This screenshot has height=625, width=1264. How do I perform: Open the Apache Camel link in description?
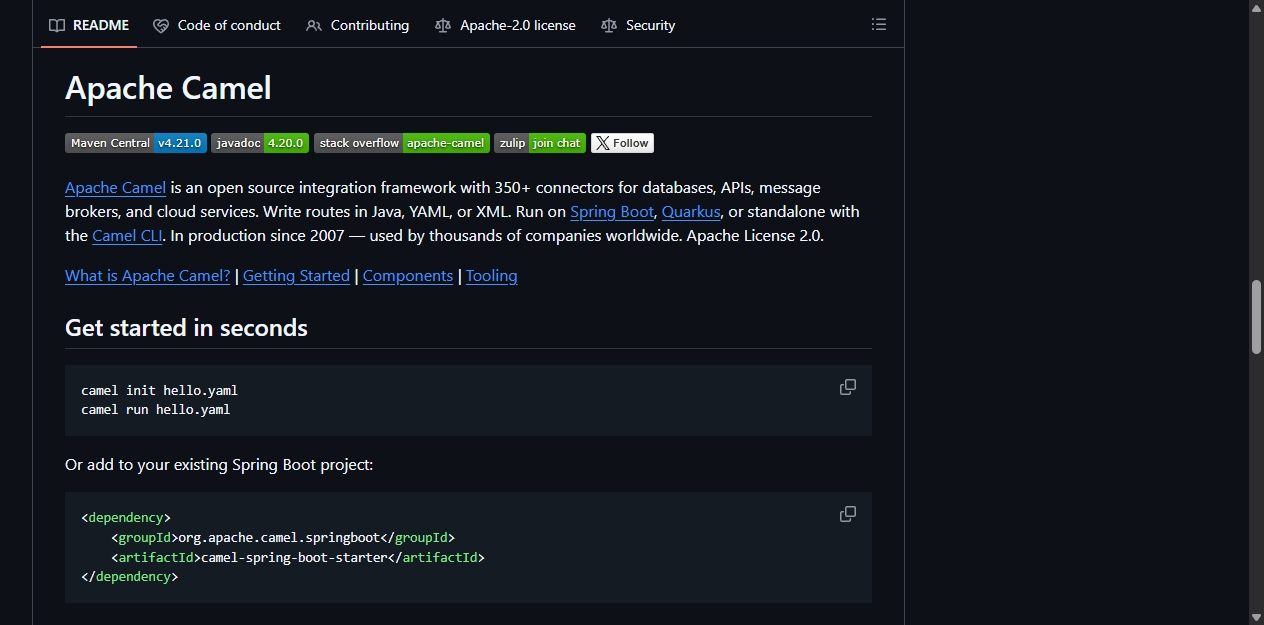click(x=116, y=187)
